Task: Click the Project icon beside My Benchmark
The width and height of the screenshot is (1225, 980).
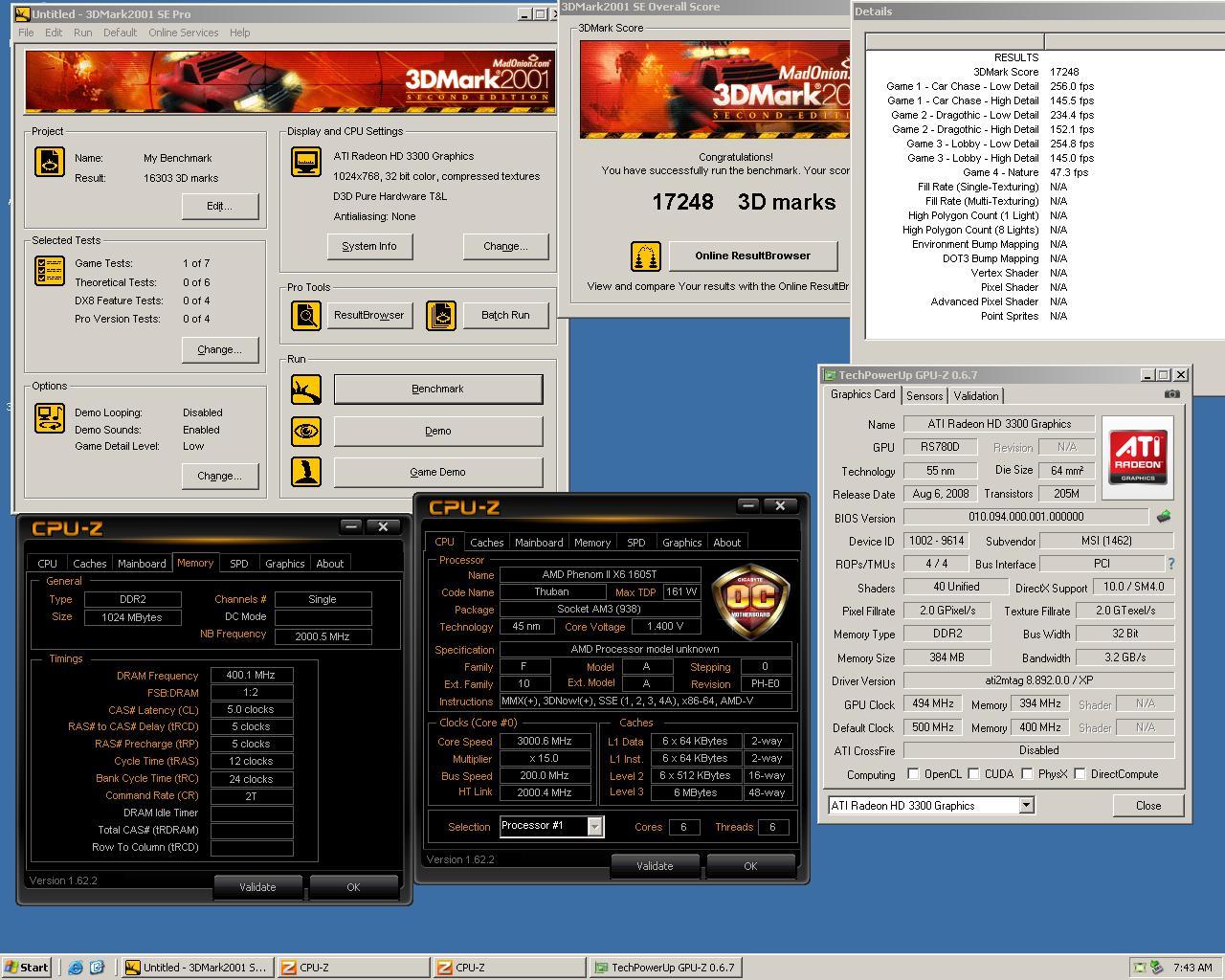Action: [x=50, y=162]
